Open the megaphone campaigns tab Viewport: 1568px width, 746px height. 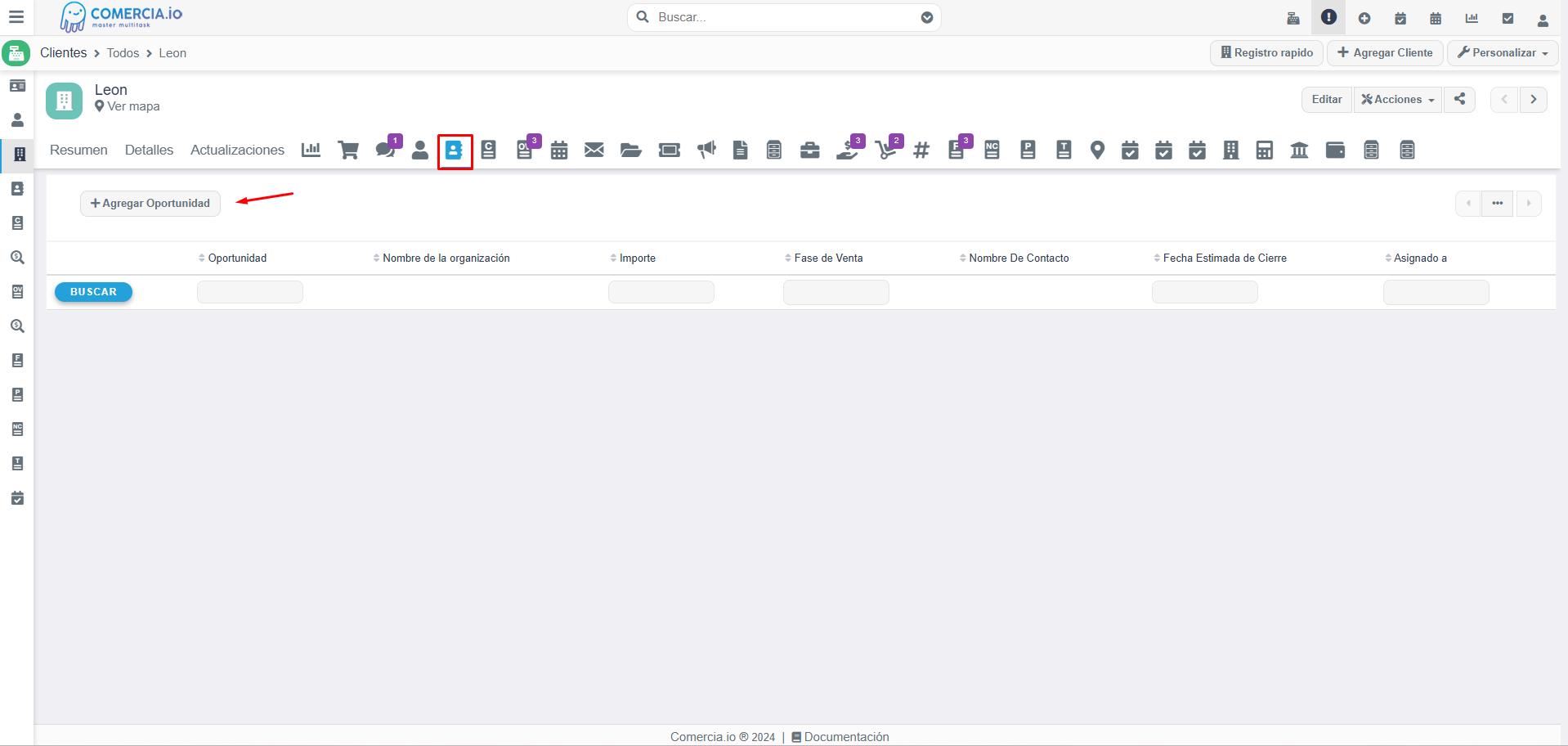click(x=706, y=150)
